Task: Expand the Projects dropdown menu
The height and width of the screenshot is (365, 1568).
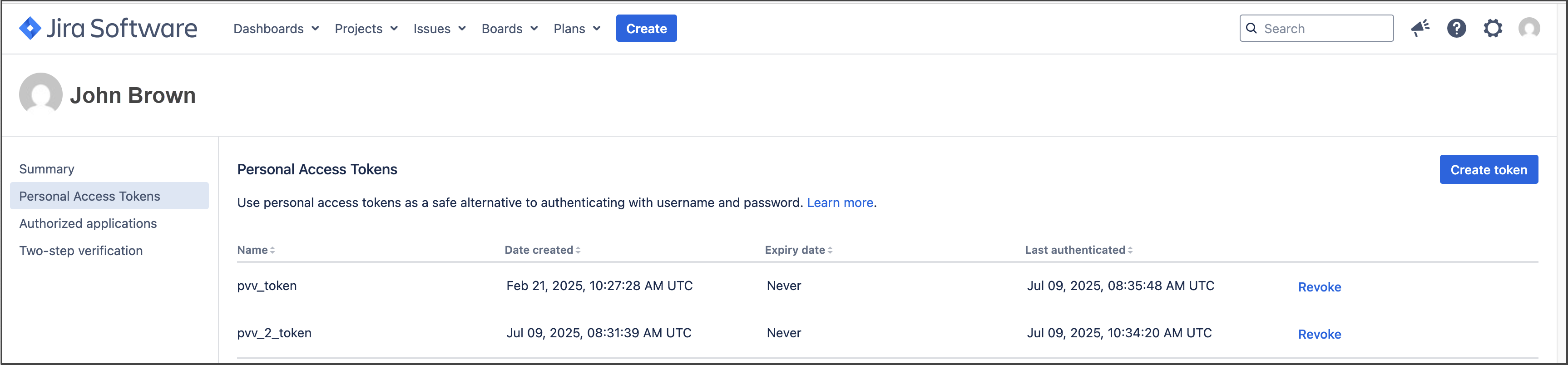Action: point(366,29)
